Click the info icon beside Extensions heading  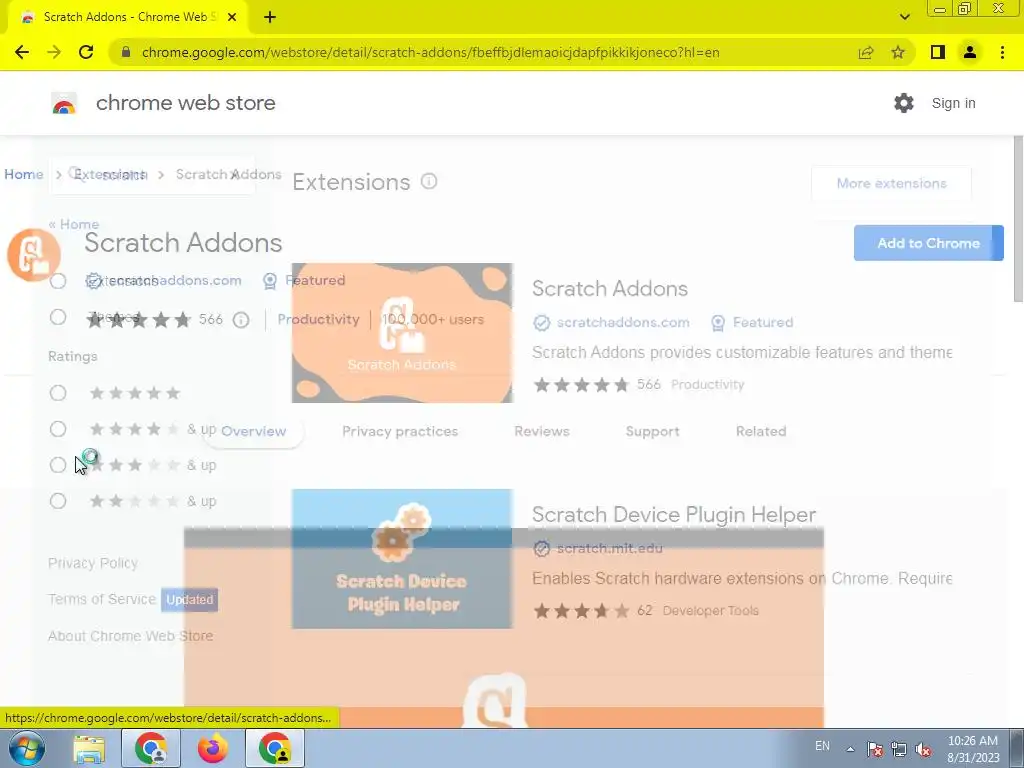pos(429,182)
